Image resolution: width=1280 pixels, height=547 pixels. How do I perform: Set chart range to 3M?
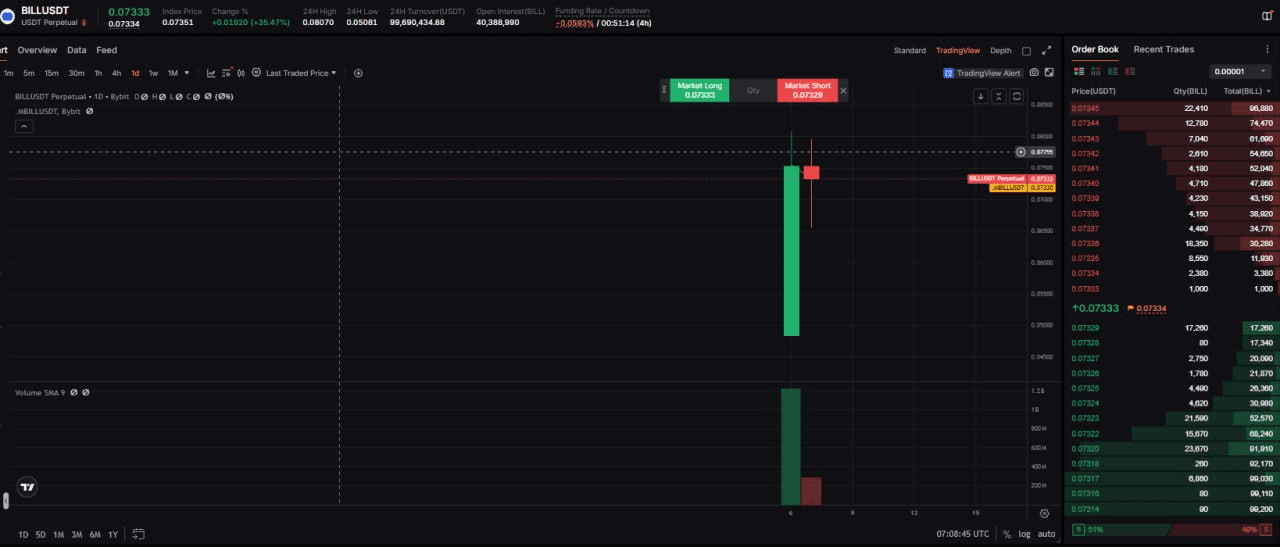click(77, 534)
